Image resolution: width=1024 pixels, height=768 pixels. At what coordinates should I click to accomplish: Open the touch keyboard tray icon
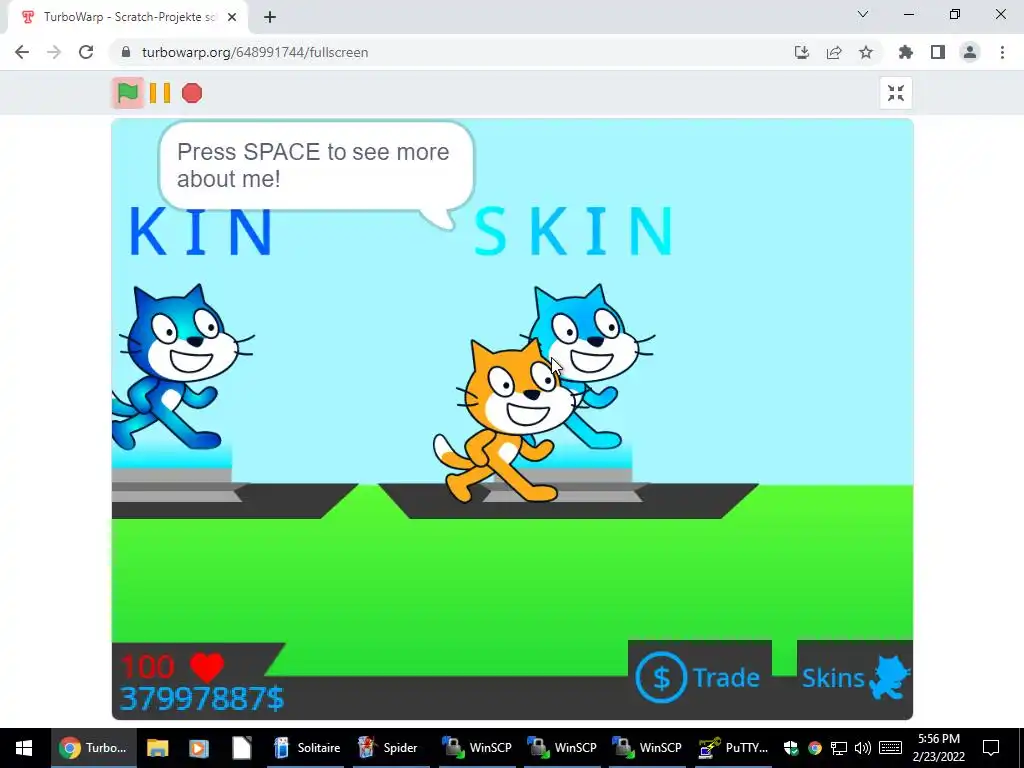tap(891, 748)
